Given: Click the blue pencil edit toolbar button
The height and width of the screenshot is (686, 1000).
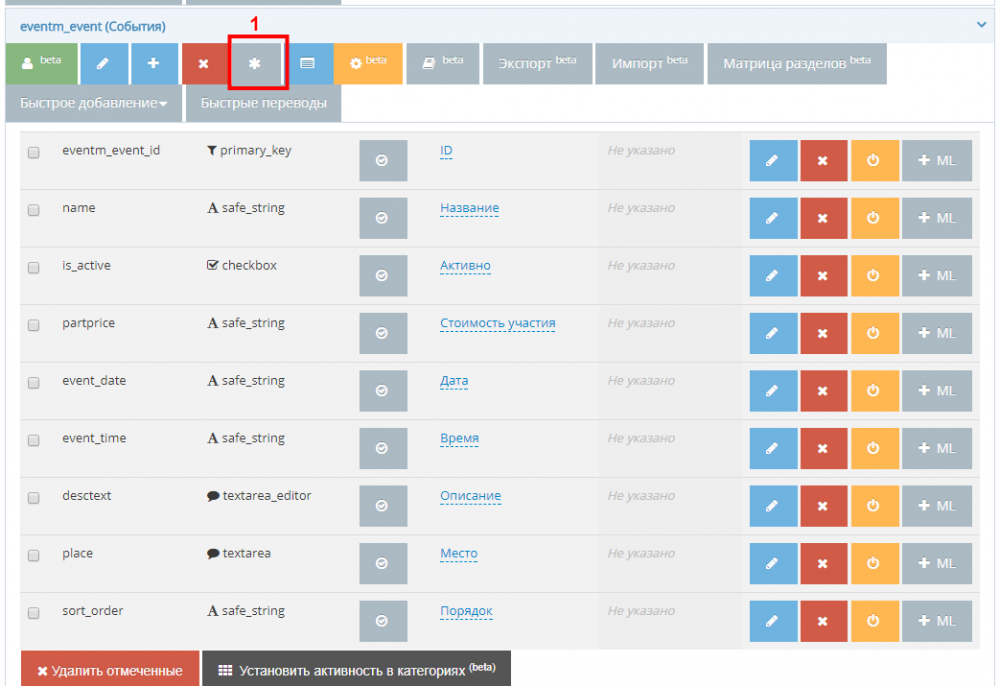Looking at the screenshot, I should (104, 63).
